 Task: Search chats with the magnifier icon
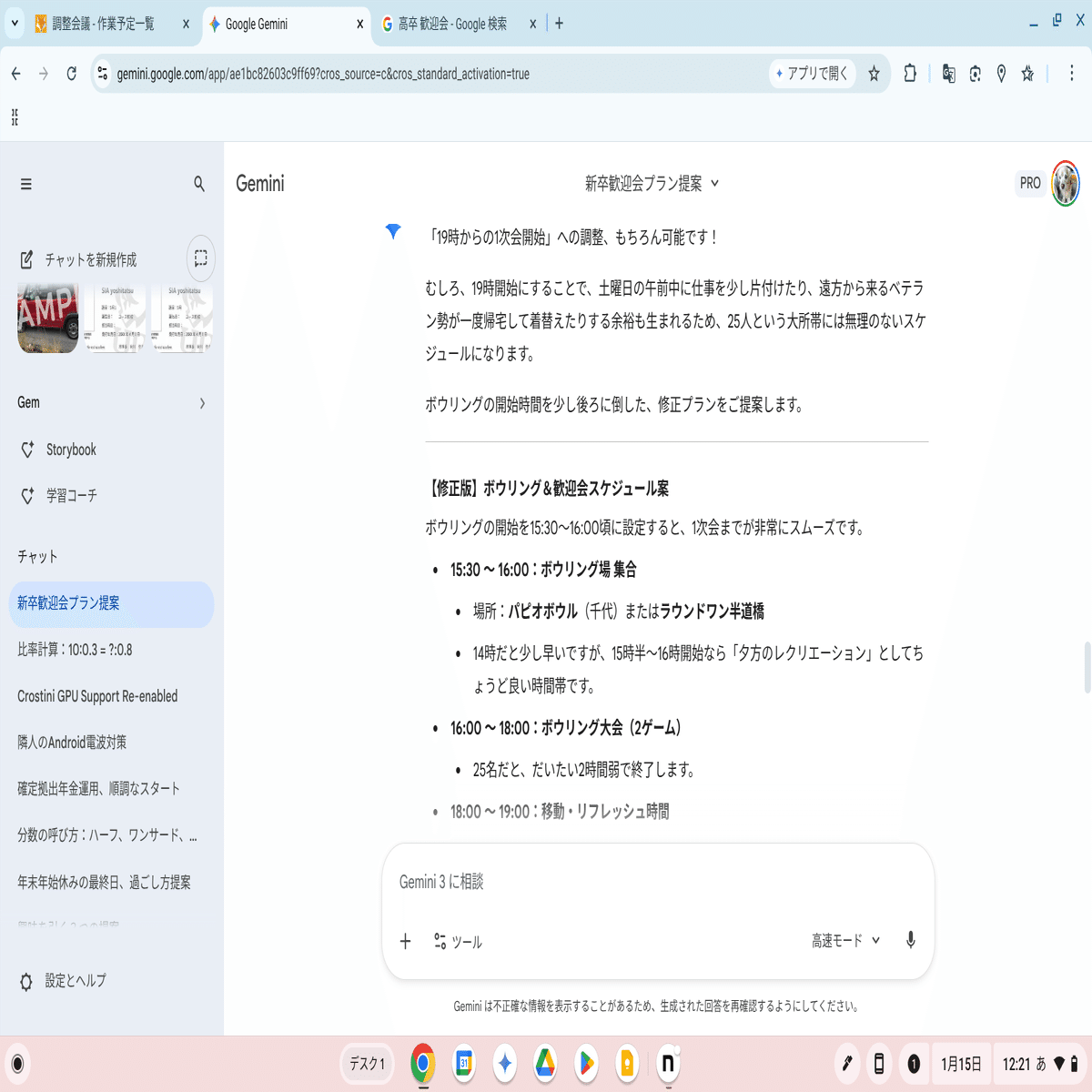(x=198, y=184)
